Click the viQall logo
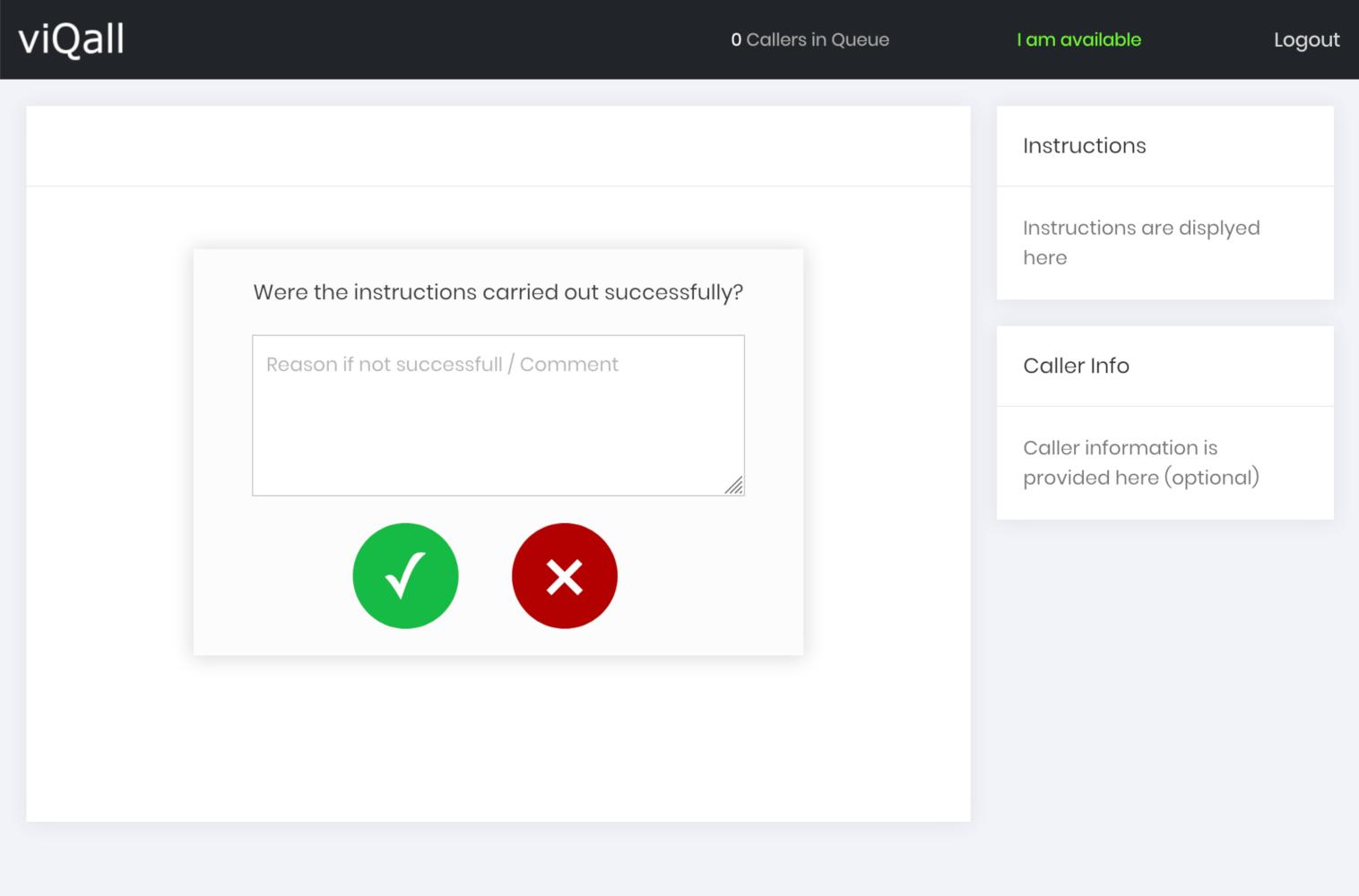Viewport: 1359px width, 896px height. click(x=72, y=39)
